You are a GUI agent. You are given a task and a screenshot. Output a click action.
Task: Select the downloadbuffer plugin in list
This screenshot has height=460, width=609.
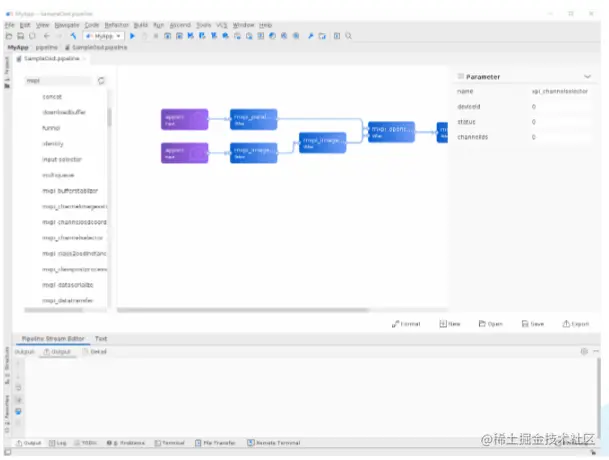(x=64, y=112)
